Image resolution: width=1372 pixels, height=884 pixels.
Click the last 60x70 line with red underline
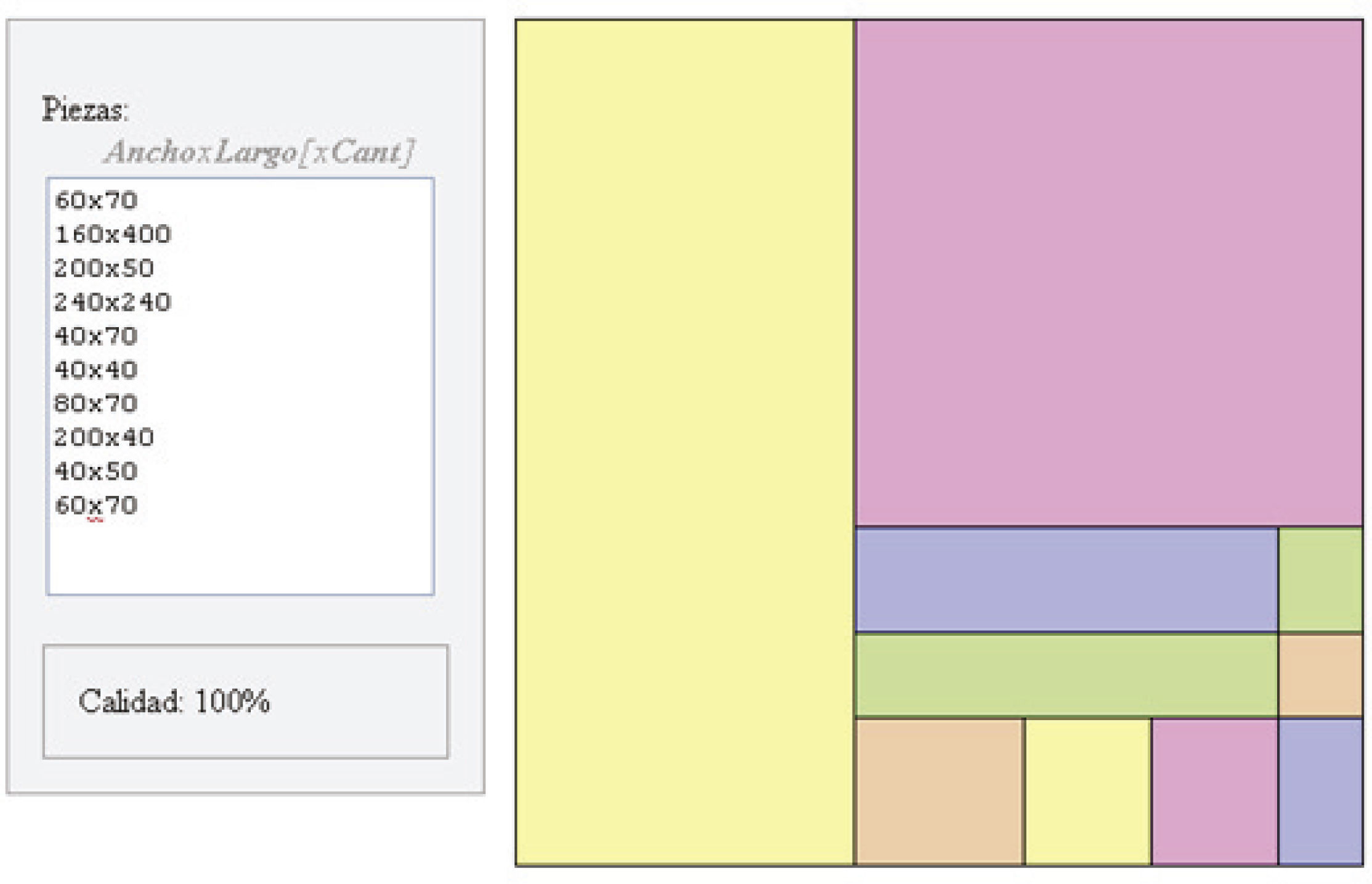[x=96, y=505]
